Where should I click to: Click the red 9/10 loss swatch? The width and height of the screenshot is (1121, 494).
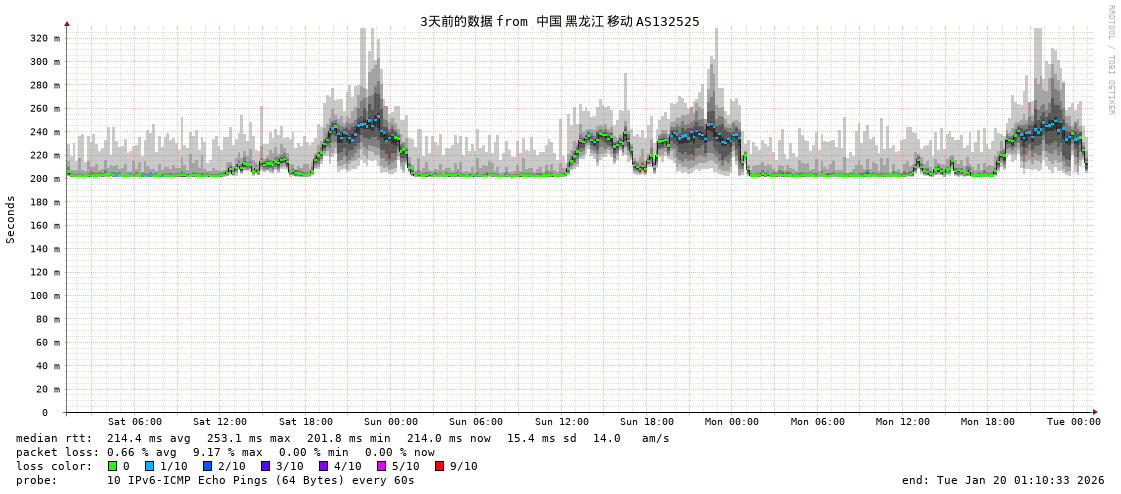pos(439,466)
